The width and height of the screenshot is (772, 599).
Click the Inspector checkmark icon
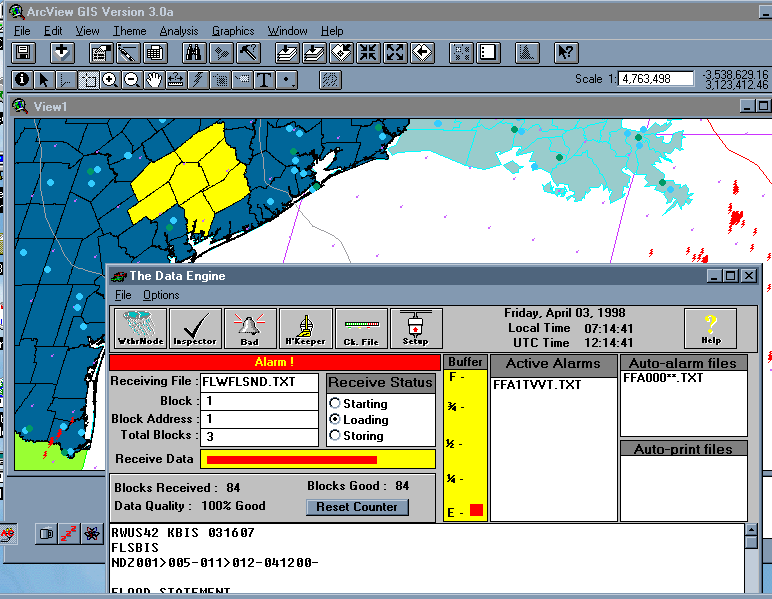coord(195,328)
